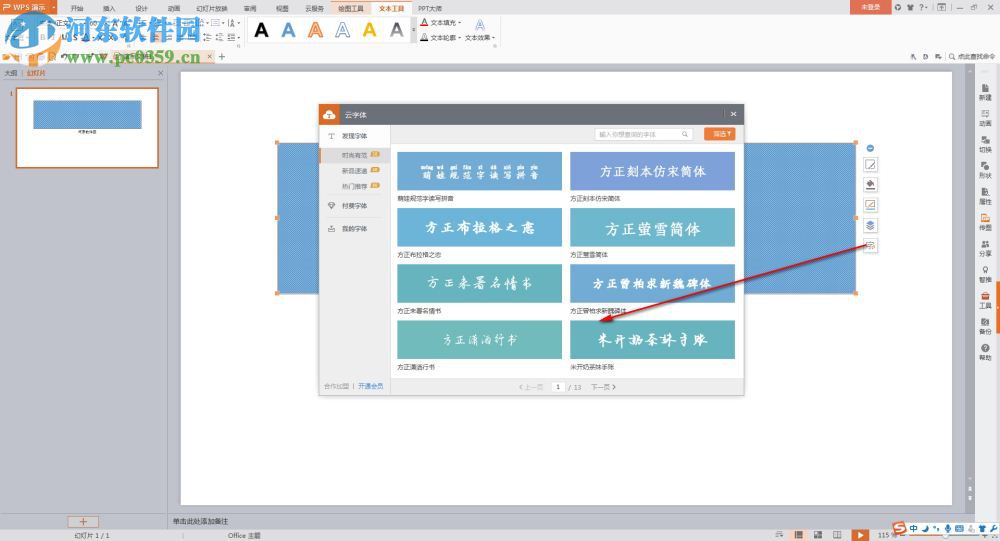Open 帮助 help in right sidebar
This screenshot has width=1000, height=541.
[x=985, y=352]
